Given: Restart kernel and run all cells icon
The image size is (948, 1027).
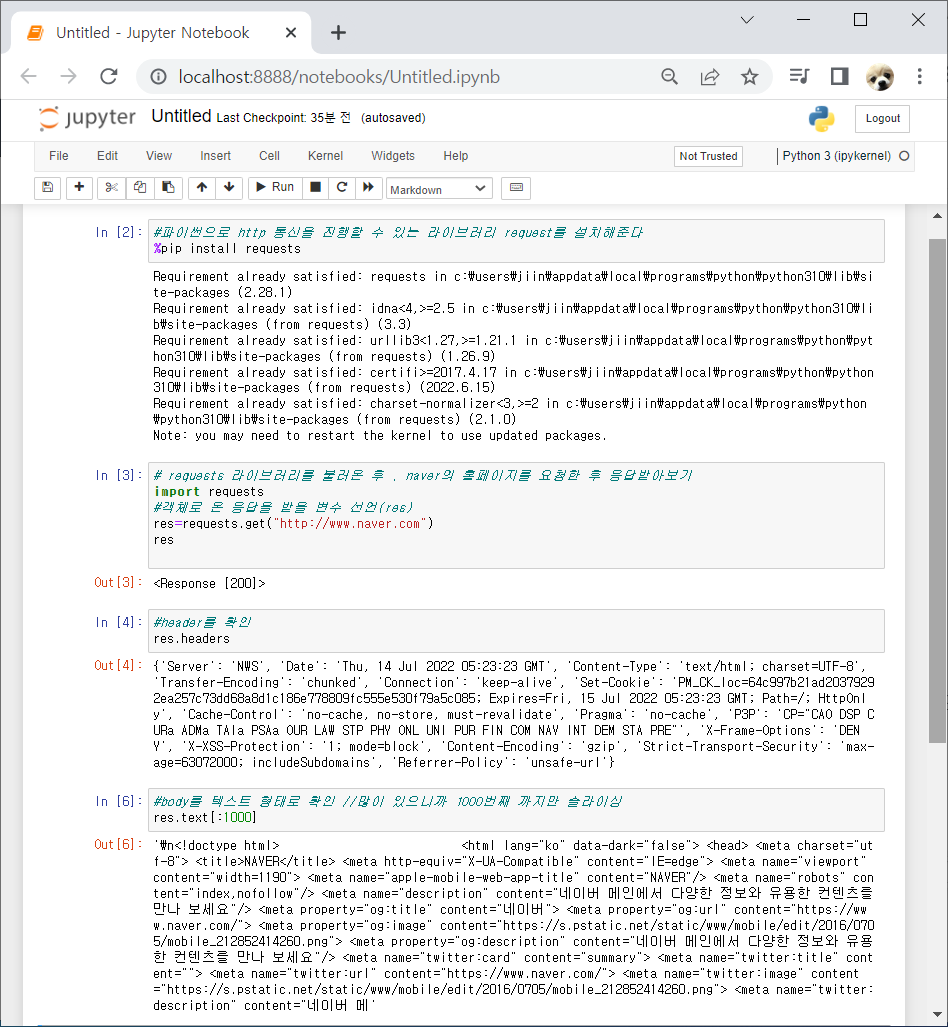Looking at the screenshot, I should [368, 188].
